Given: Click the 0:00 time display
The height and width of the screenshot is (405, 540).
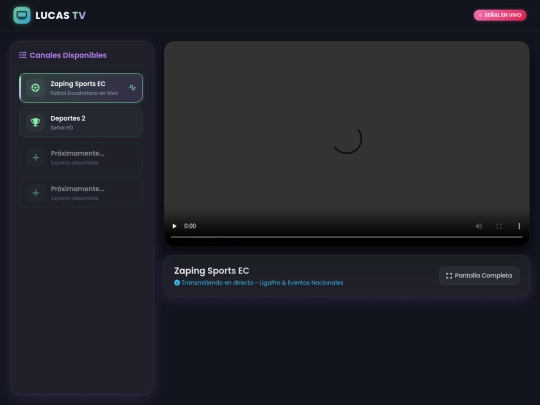Looking at the screenshot, I should pos(190,226).
